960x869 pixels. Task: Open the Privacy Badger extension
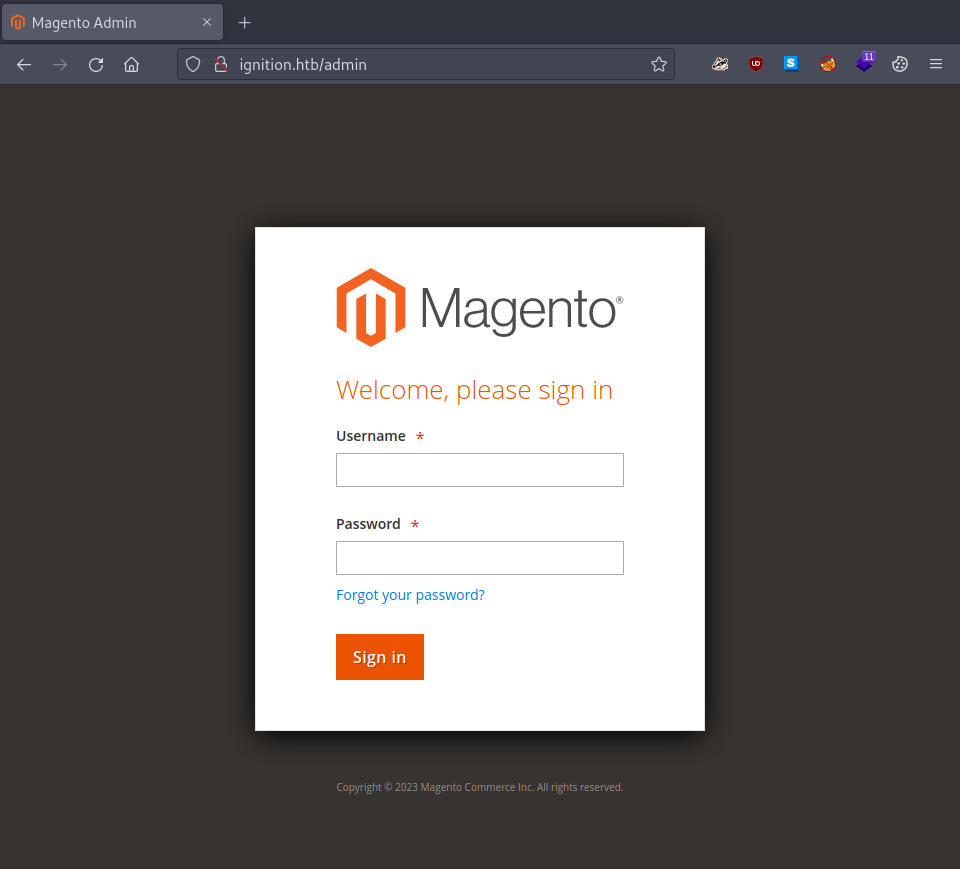[720, 64]
